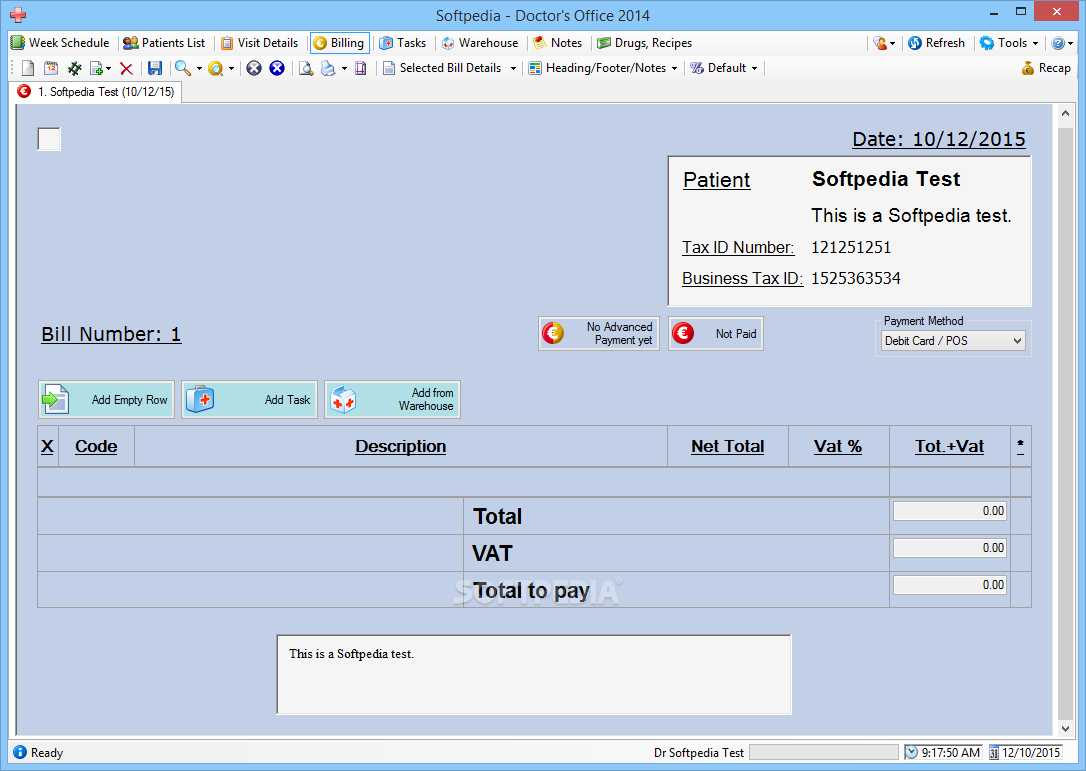Open the Notes section
1086x771 pixels.
coord(558,43)
